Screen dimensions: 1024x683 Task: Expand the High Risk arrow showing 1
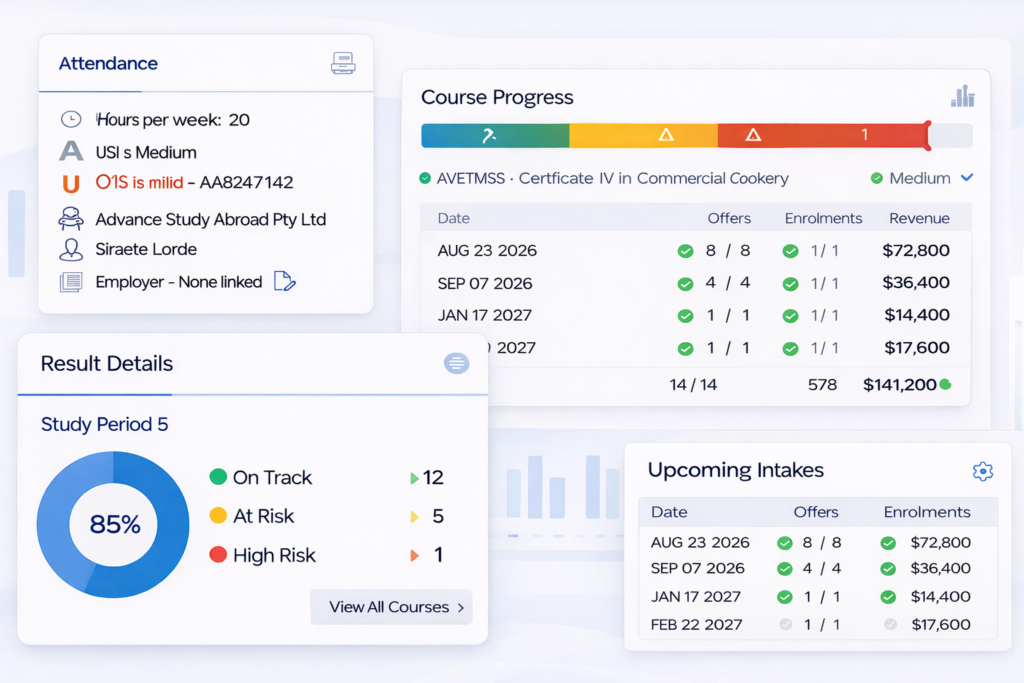[x=415, y=555]
